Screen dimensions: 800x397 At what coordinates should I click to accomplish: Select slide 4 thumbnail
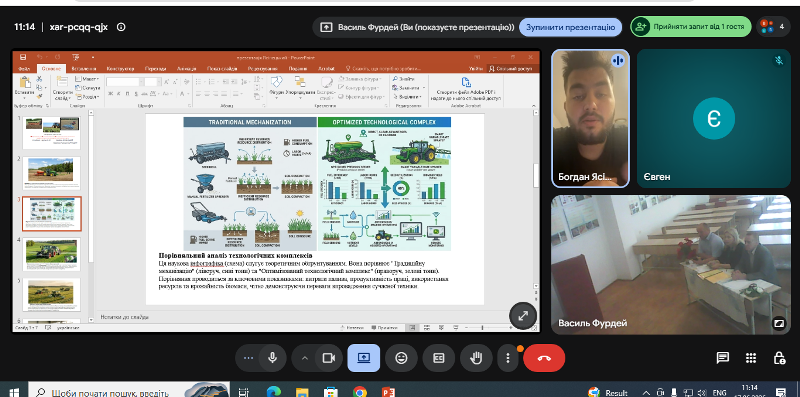51,254
